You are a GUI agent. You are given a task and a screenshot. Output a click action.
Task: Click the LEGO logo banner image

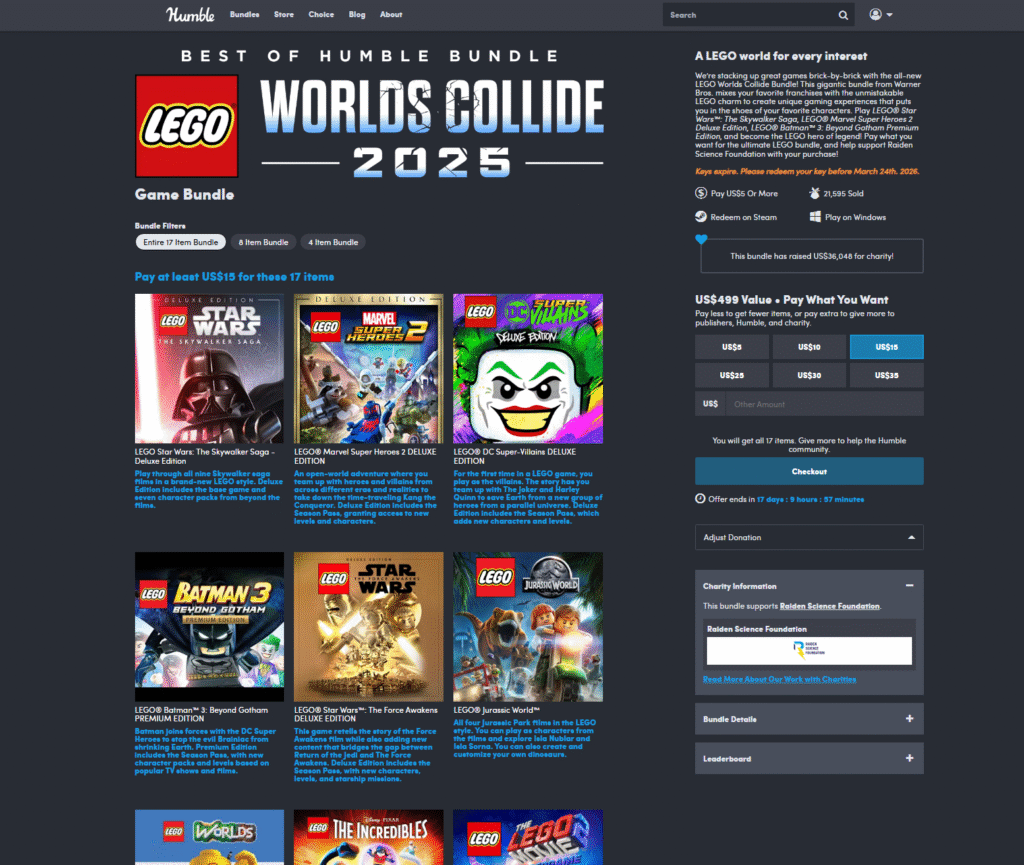[x=187, y=126]
